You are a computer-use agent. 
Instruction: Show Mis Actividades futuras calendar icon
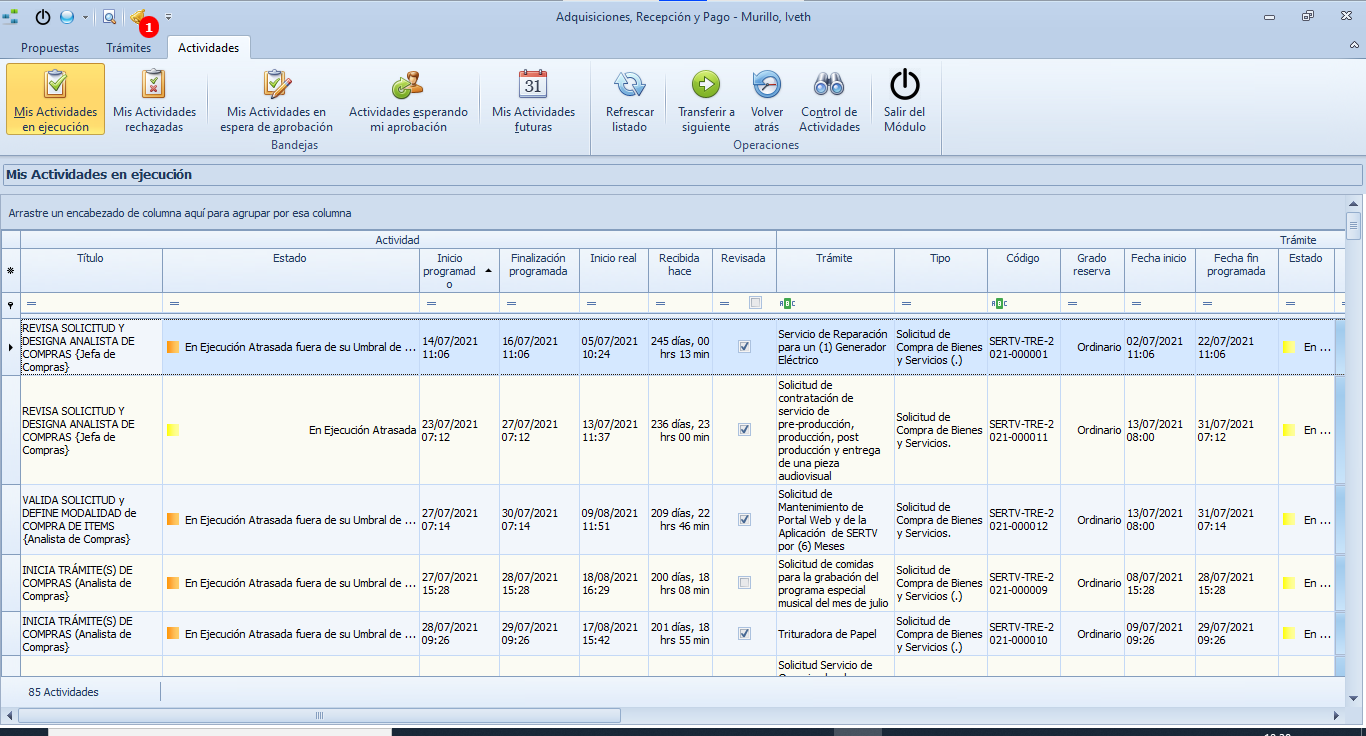point(533,84)
